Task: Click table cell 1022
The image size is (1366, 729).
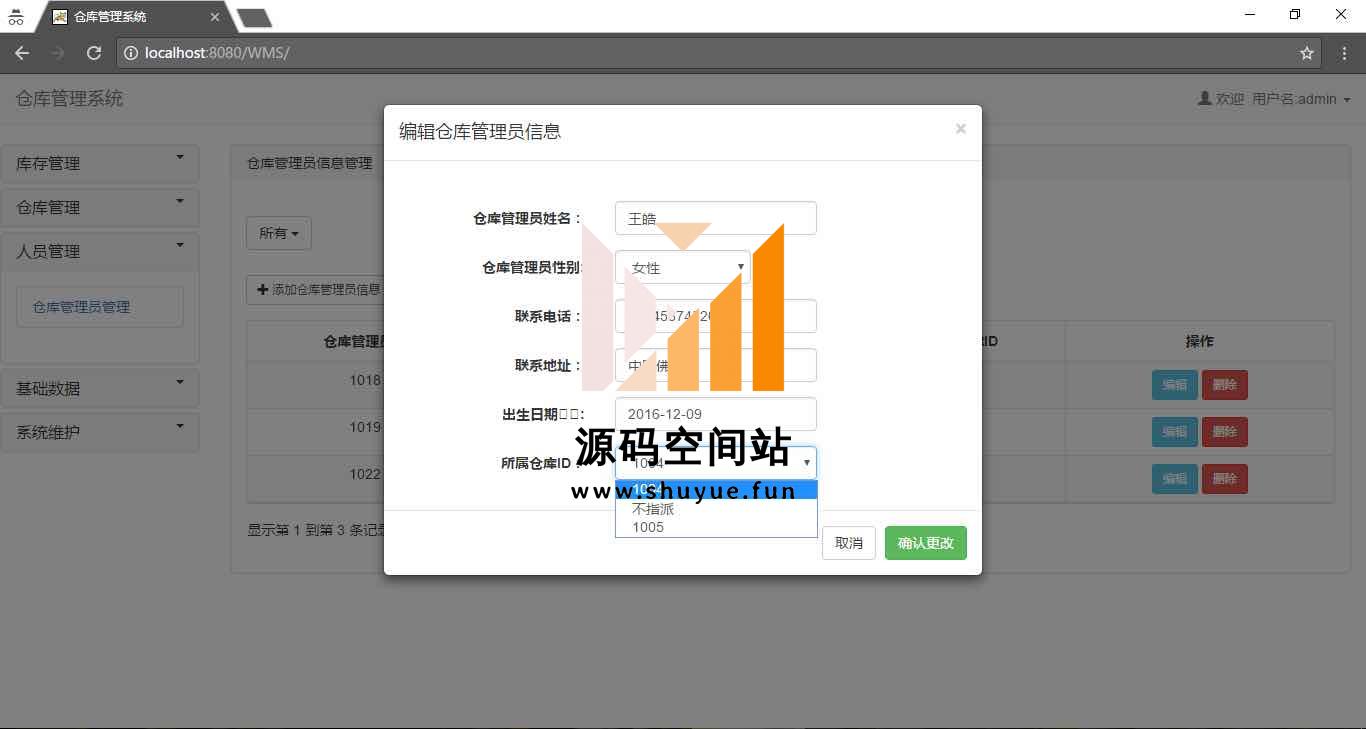Action: 365,474
